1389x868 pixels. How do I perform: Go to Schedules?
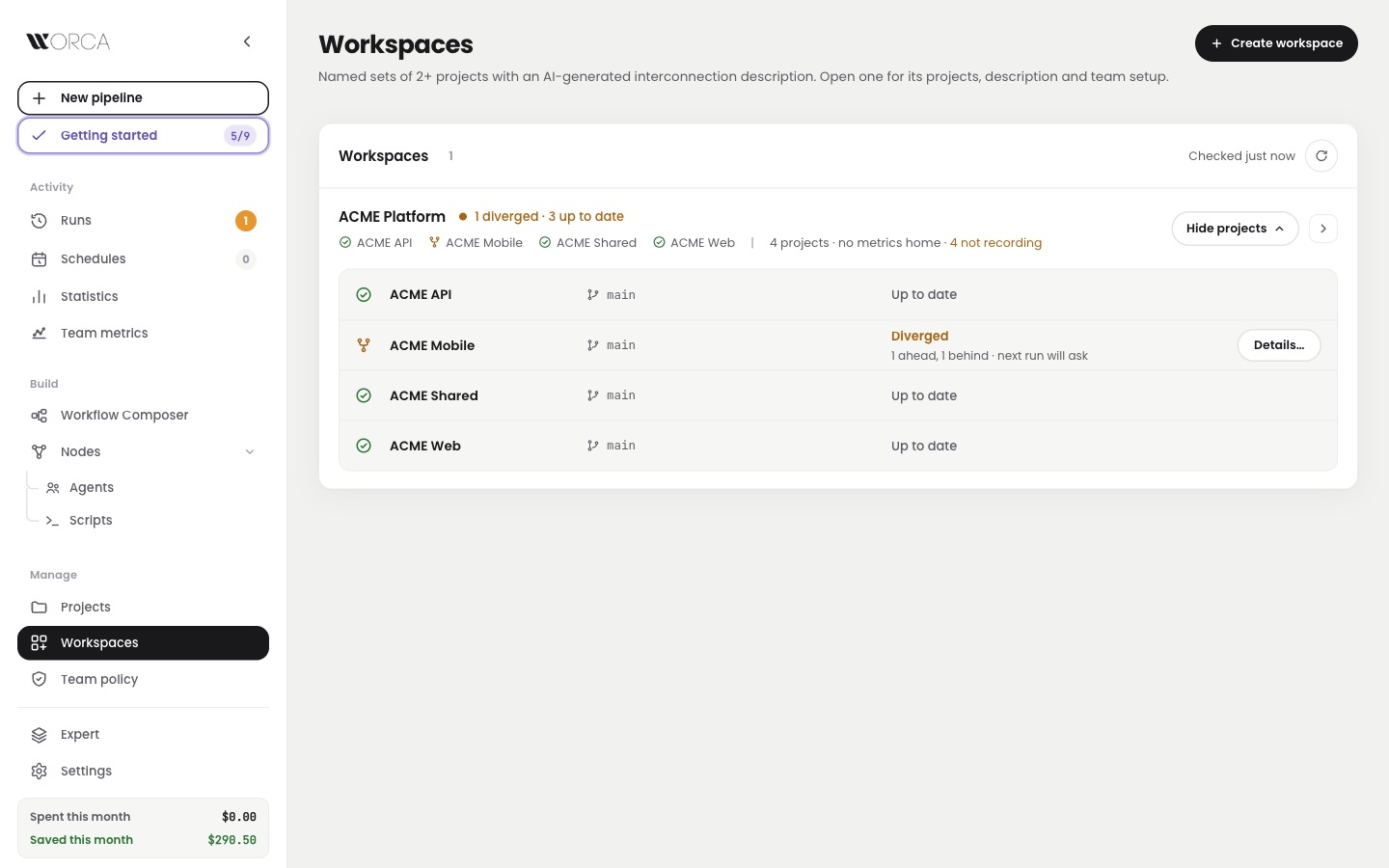(143, 259)
